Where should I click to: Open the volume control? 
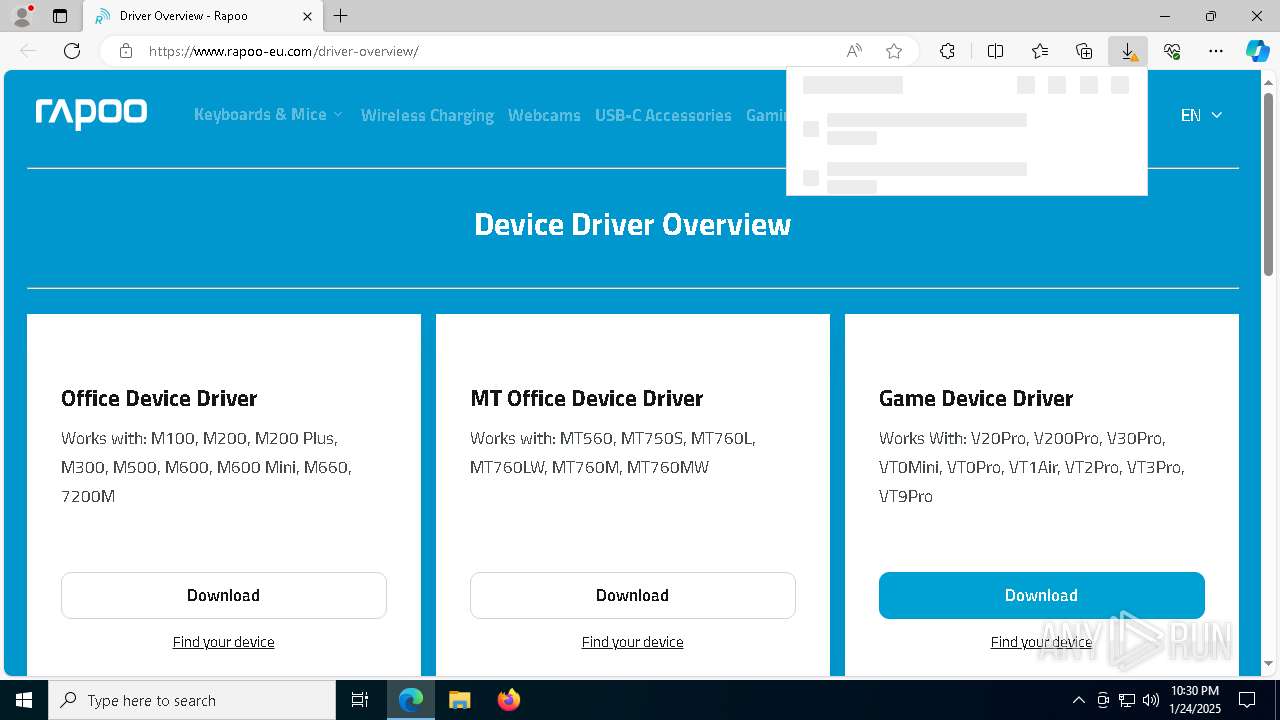click(x=1151, y=700)
